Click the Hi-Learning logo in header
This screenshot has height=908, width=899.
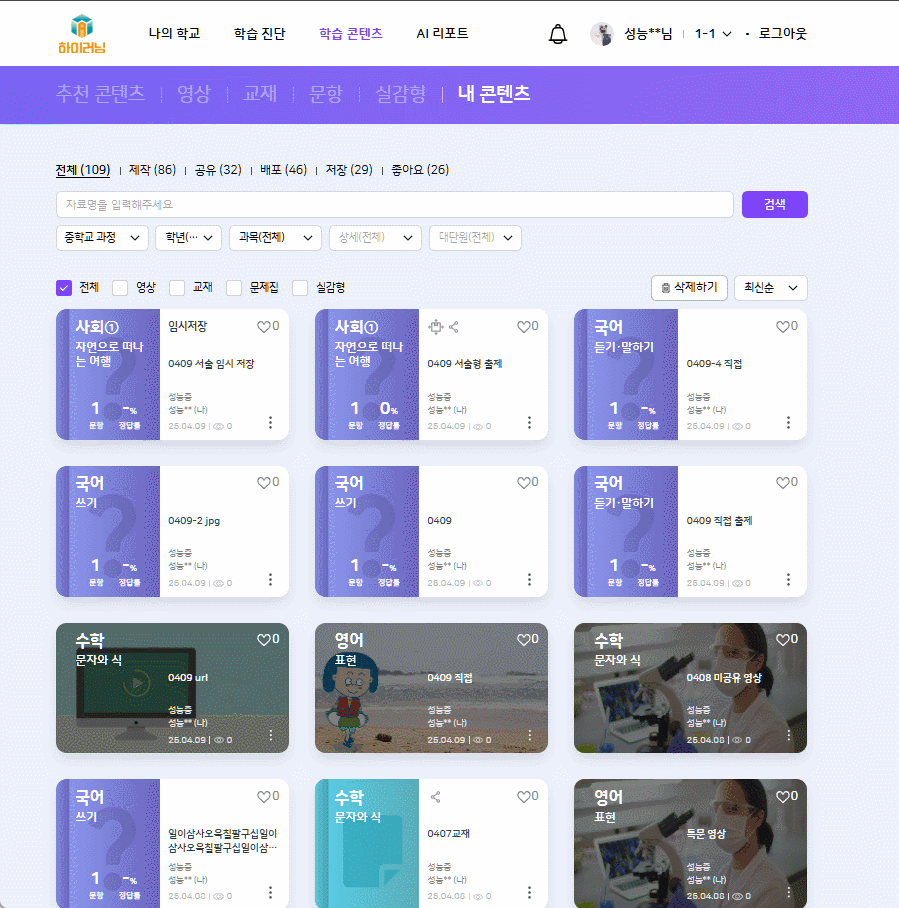tap(82, 34)
